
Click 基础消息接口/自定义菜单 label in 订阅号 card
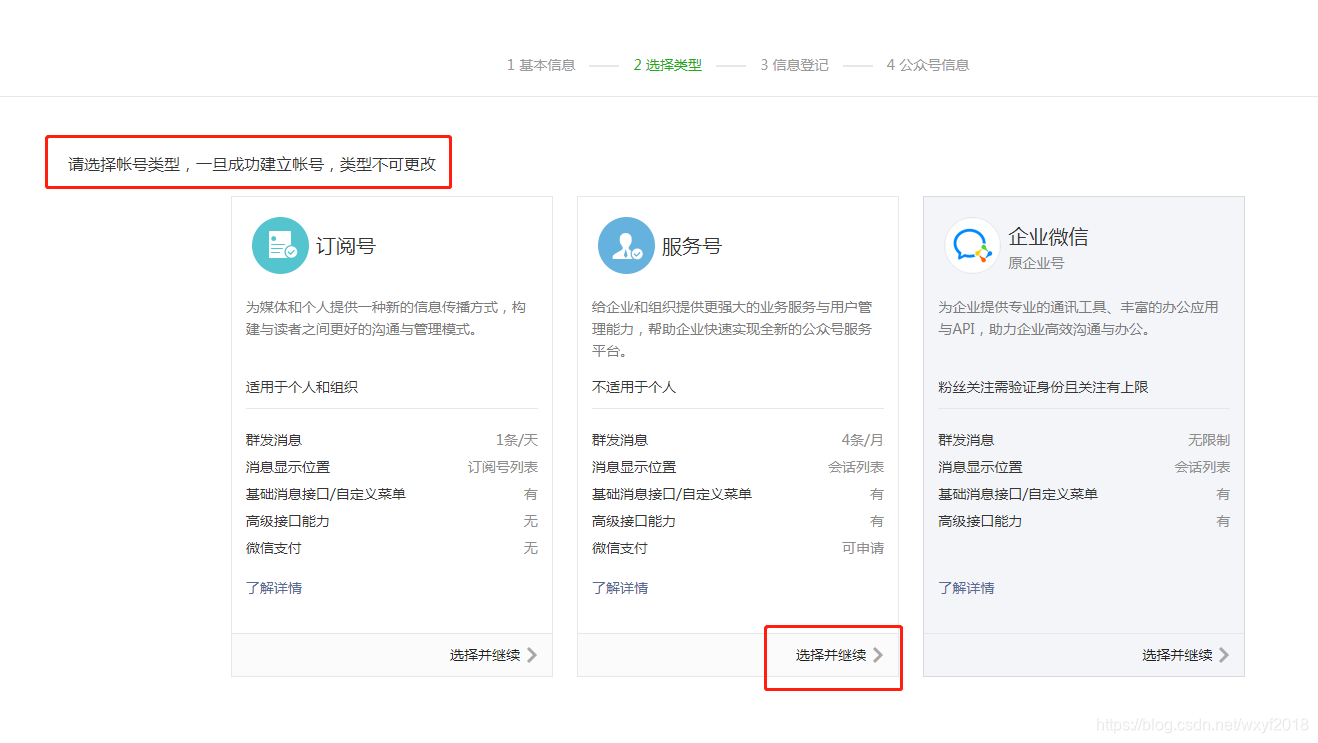pyautogui.click(x=326, y=494)
